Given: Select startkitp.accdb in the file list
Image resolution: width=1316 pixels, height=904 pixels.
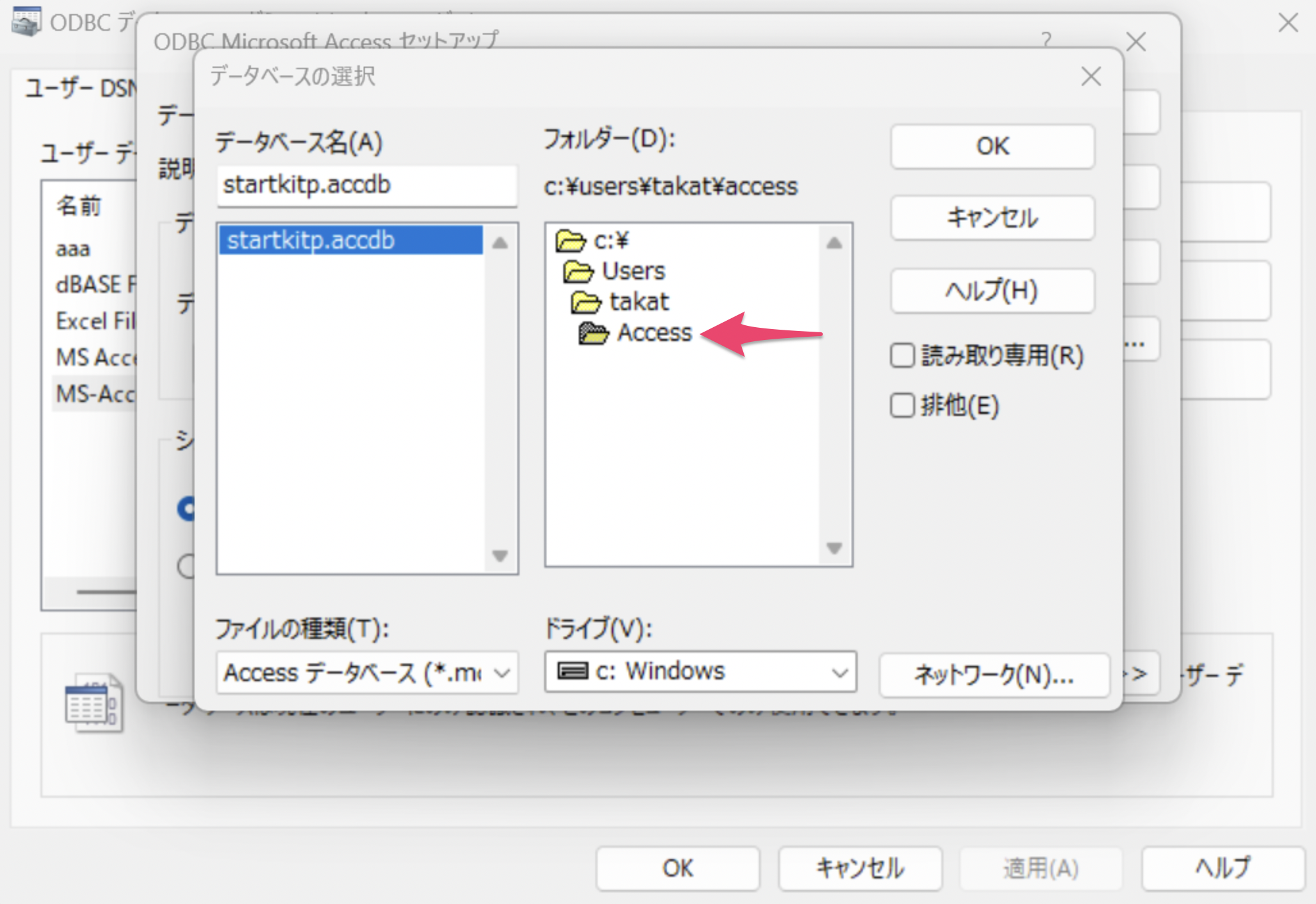Looking at the screenshot, I should tap(351, 240).
